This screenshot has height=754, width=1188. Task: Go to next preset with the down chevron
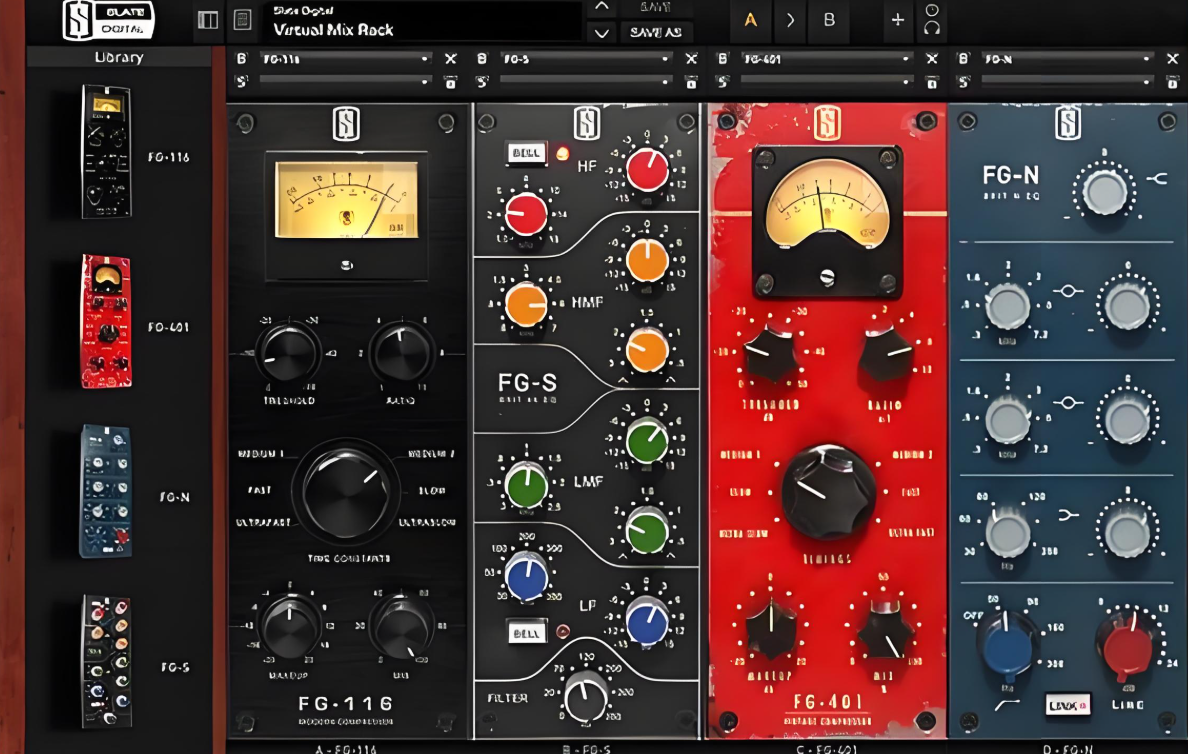pos(602,33)
